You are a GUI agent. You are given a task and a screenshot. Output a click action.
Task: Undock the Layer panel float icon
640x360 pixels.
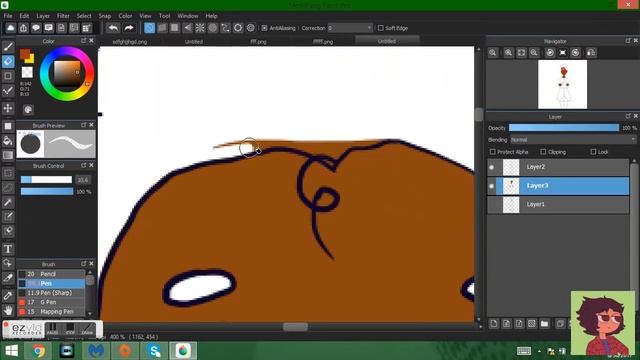[x=628, y=116]
